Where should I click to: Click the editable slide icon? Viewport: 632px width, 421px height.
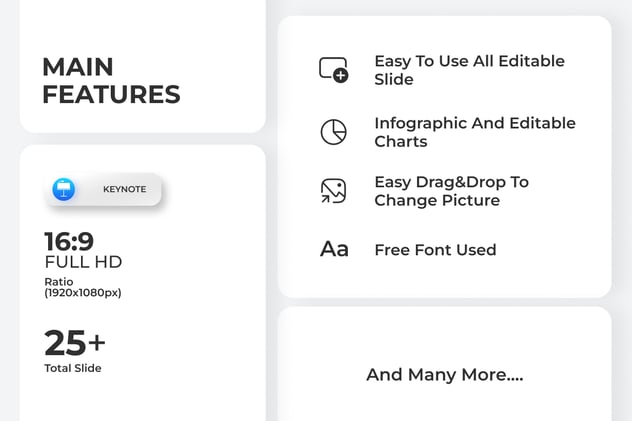pyautogui.click(x=332, y=69)
